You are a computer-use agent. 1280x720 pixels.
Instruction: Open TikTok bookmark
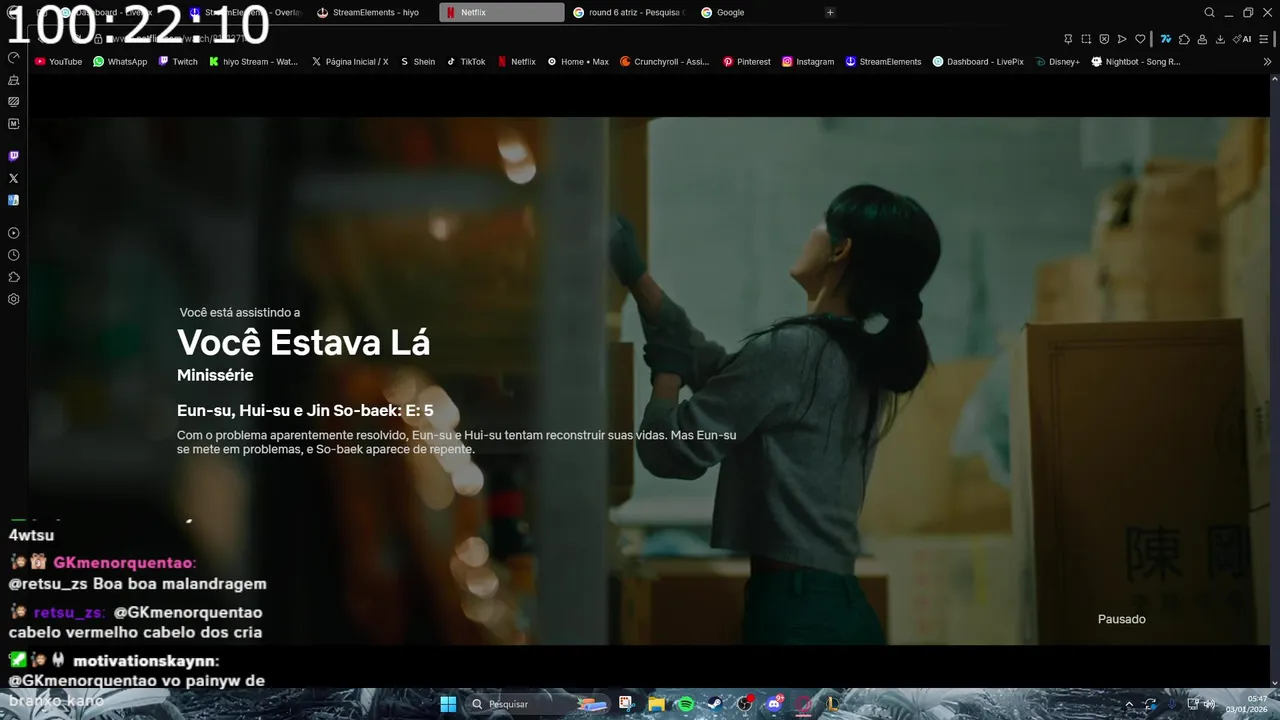click(466, 61)
